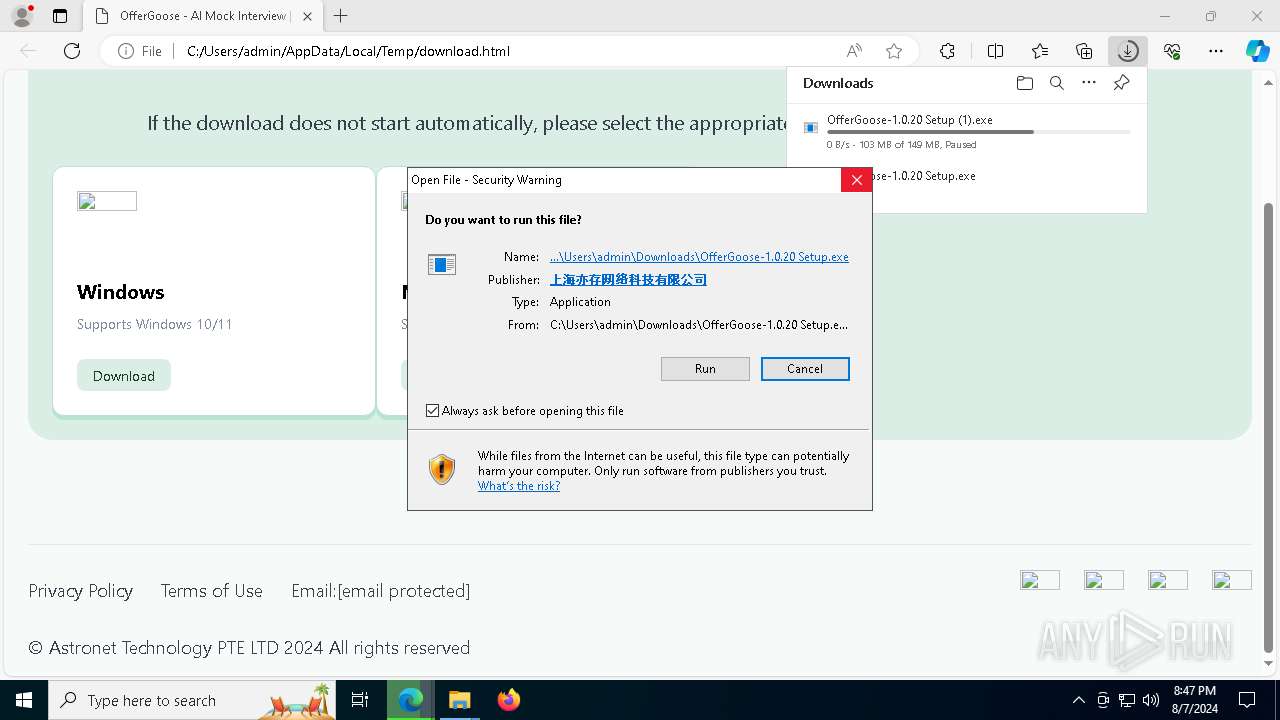Open Edge Settings and more menu
This screenshot has height=720, width=1280.
(1216, 51)
